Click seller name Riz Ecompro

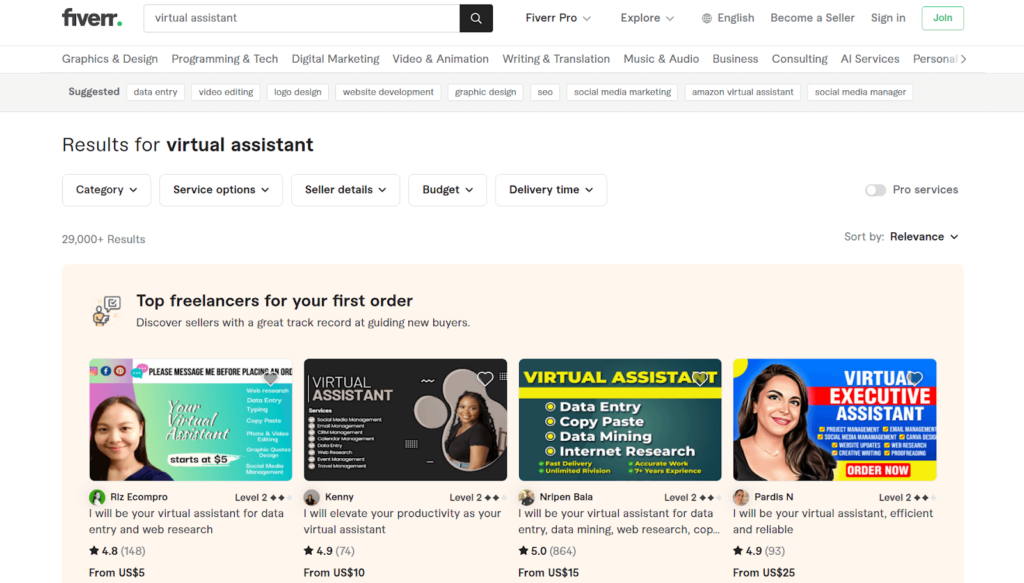(x=138, y=497)
